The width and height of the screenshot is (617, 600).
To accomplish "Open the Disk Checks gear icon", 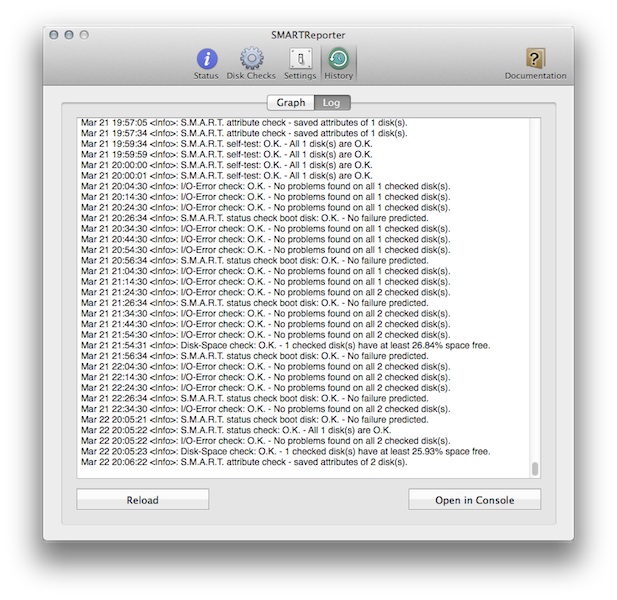I will pos(251,60).
